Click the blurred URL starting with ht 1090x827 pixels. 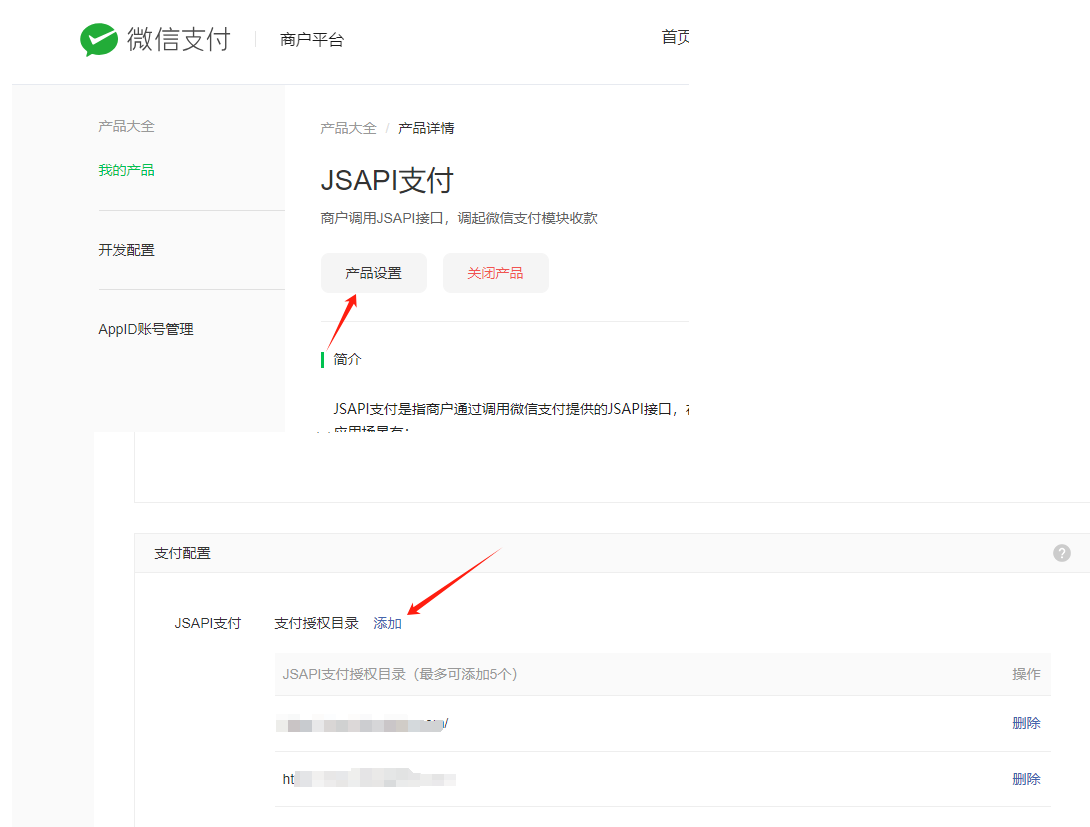pyautogui.click(x=368, y=778)
